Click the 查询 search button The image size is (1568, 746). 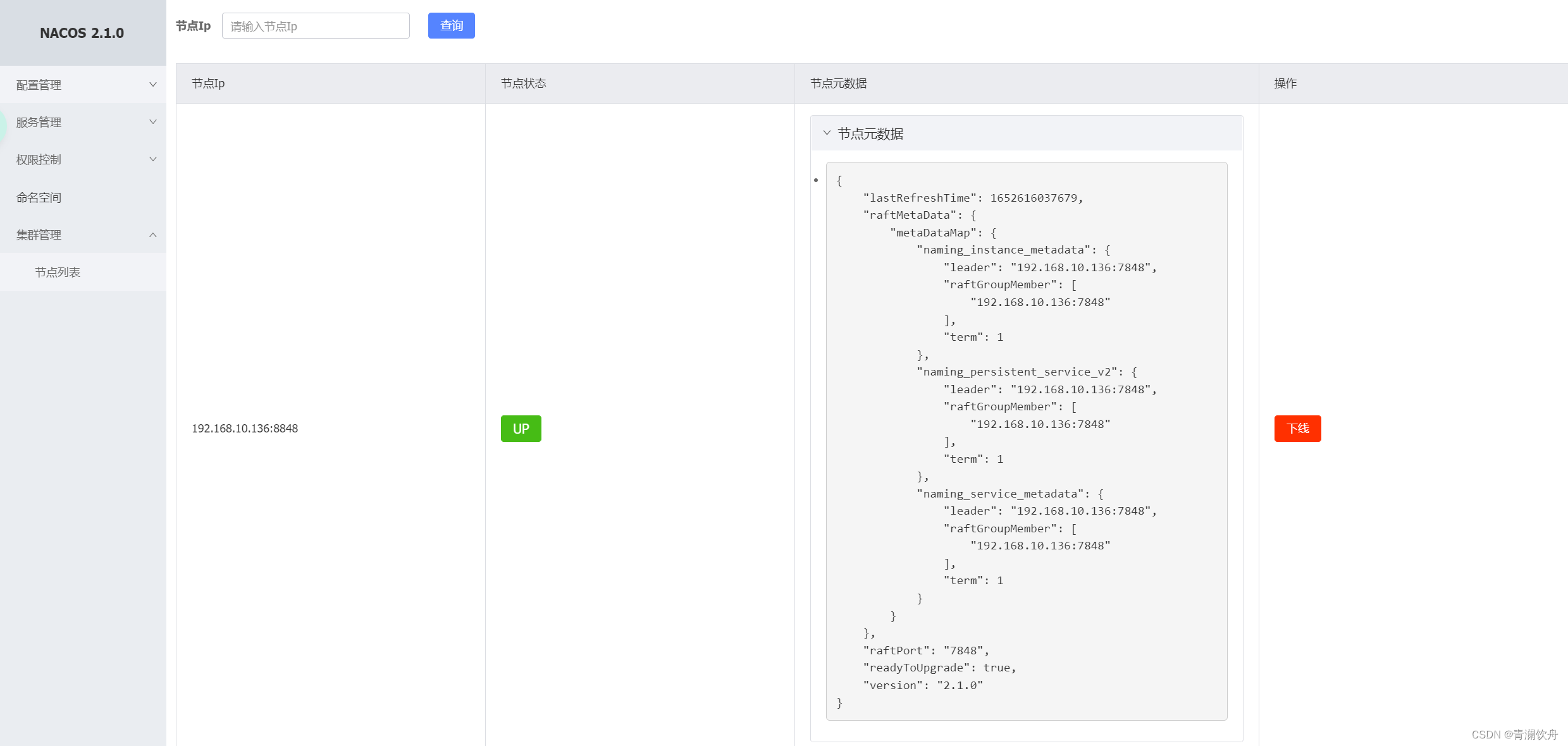point(451,26)
